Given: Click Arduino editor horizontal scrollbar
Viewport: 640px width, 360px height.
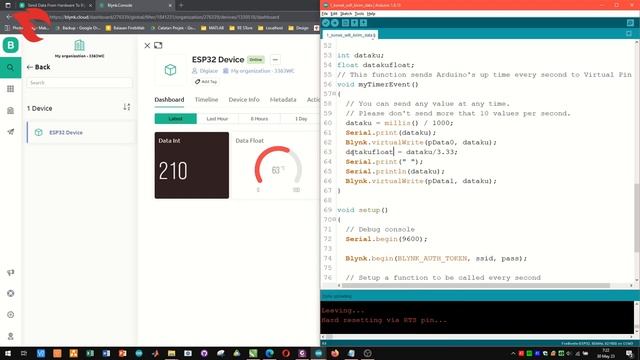Looking at the screenshot, I should [x=476, y=285].
